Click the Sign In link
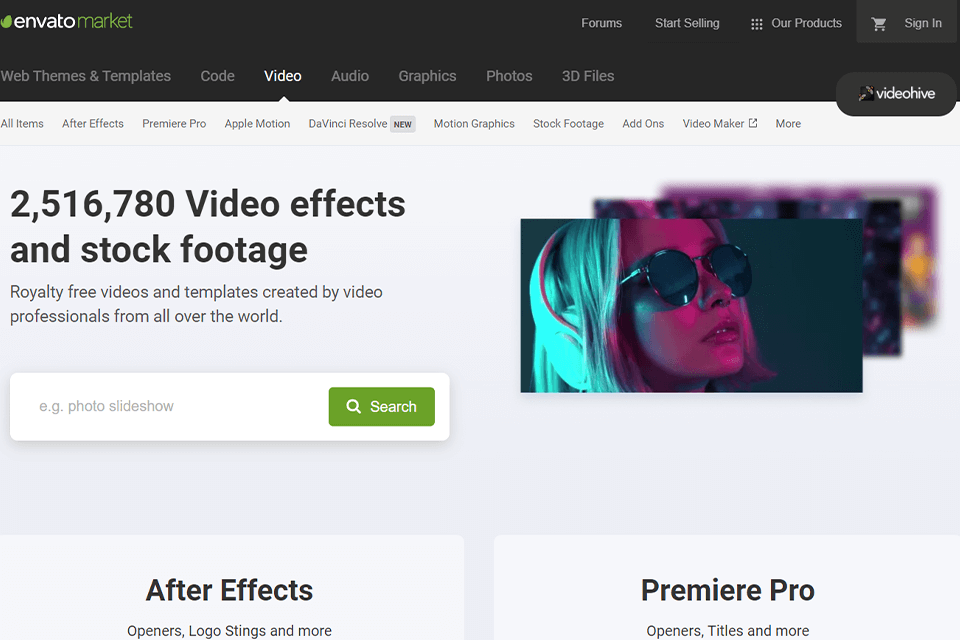The image size is (960, 640). click(x=923, y=23)
